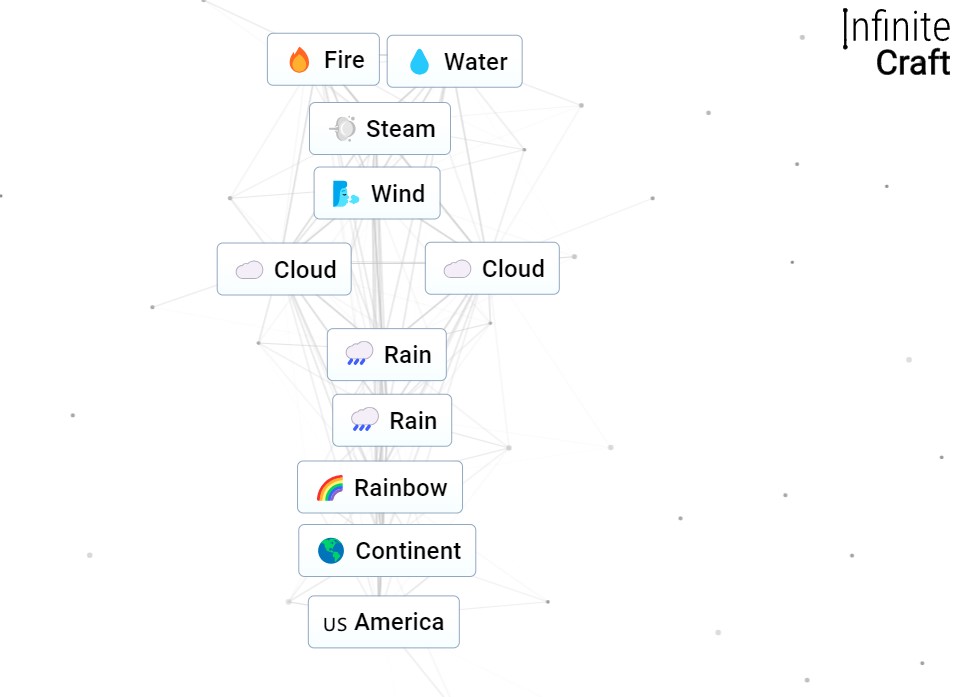Click the left Cloud text label

click(305, 270)
